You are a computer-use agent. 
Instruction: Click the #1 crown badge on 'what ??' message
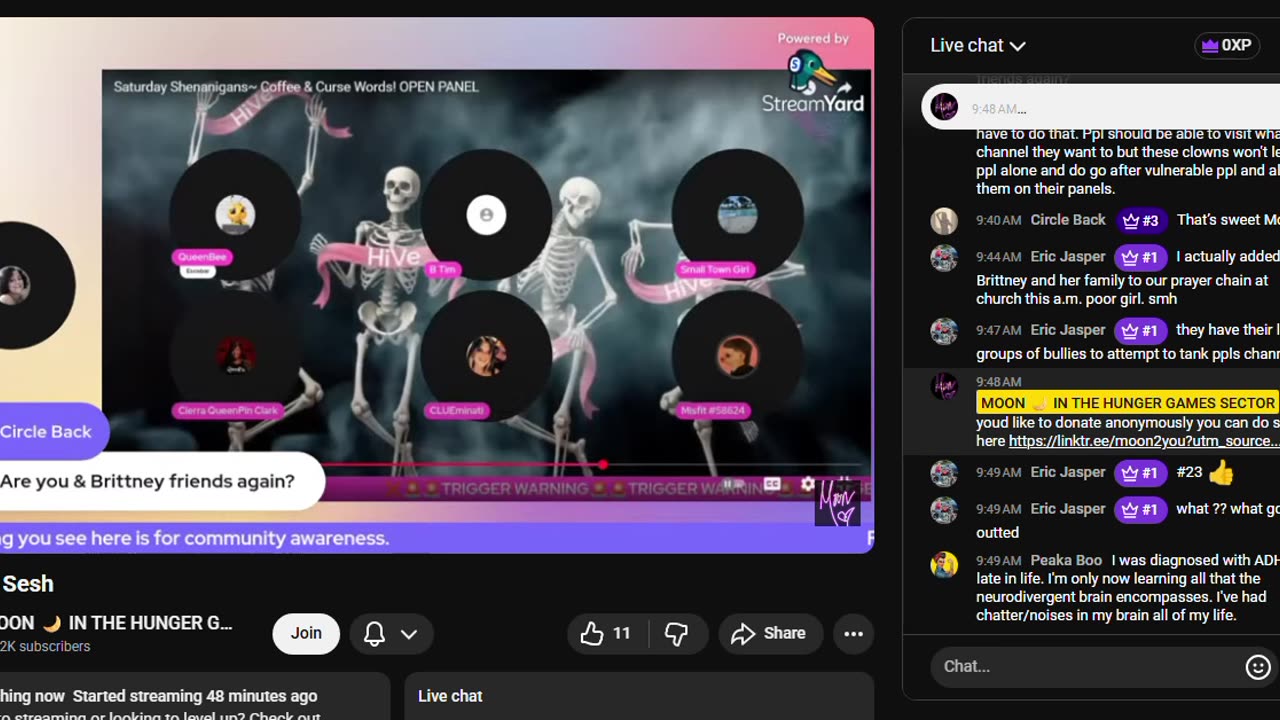(1141, 509)
